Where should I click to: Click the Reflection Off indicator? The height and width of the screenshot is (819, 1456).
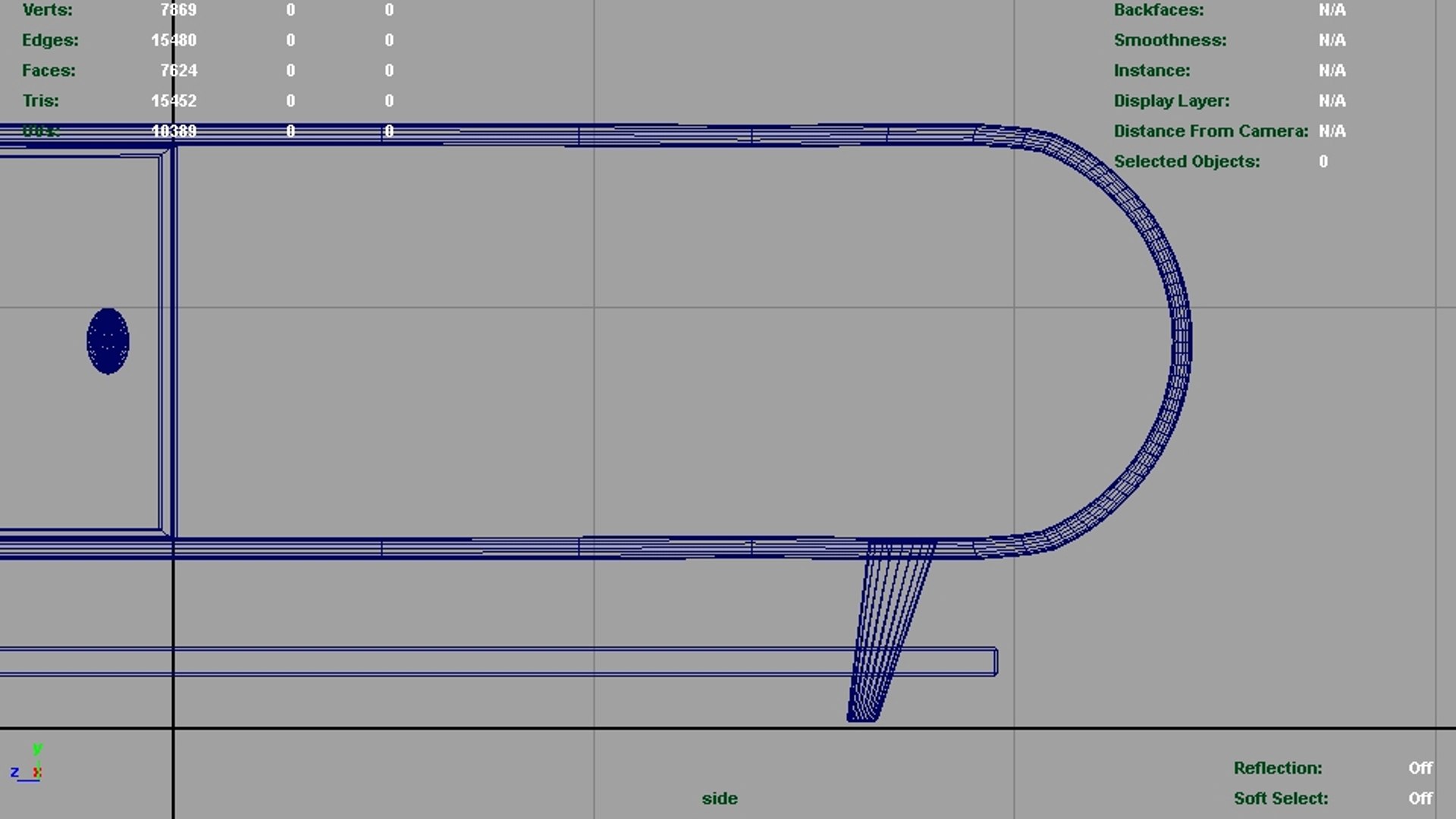point(1420,768)
